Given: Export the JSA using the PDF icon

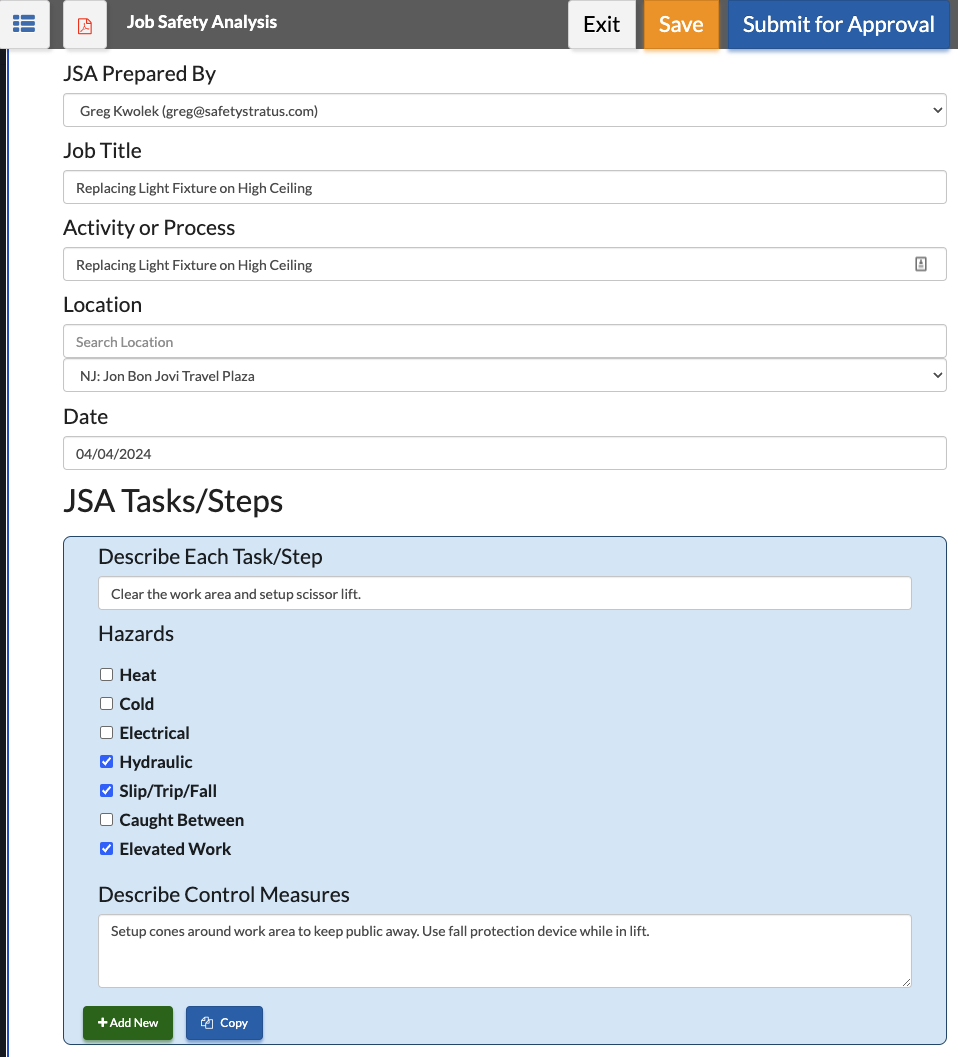Looking at the screenshot, I should point(83,24).
